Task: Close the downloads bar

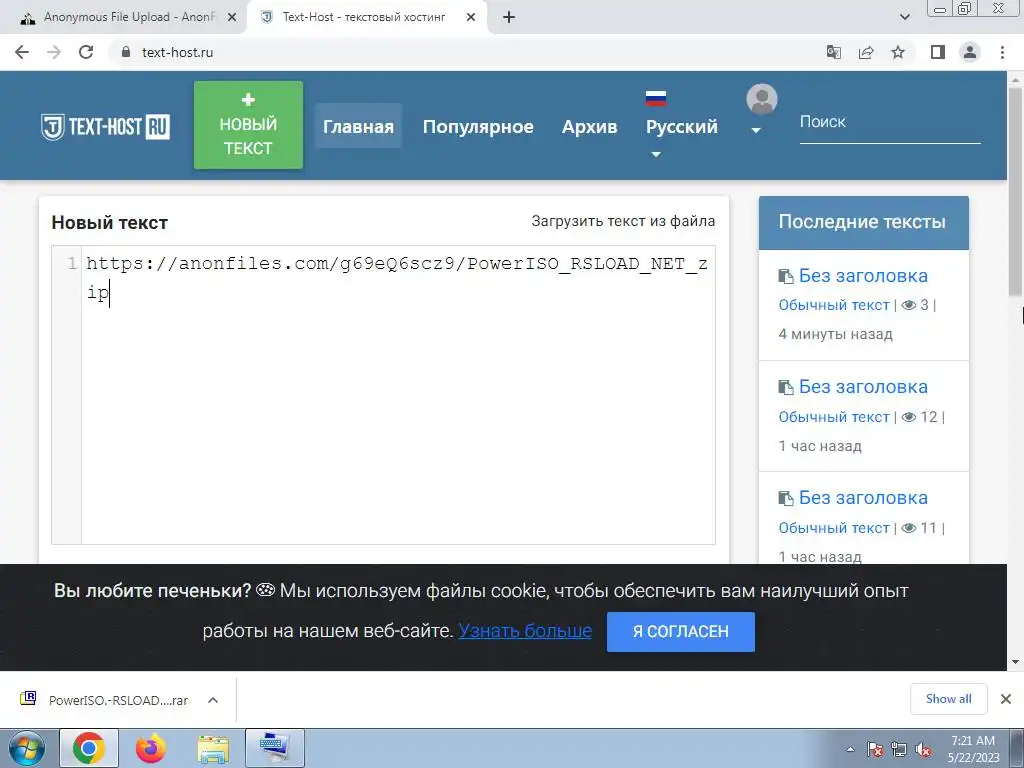Action: pyautogui.click(x=1006, y=699)
